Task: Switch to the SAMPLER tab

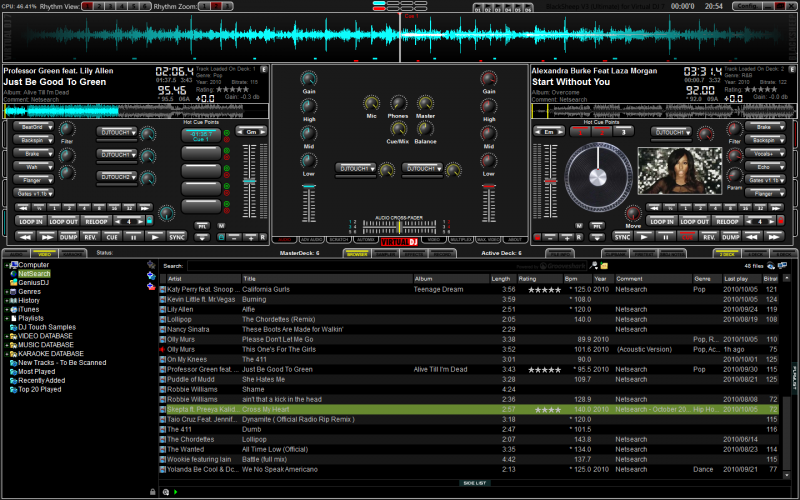Action: point(386,254)
